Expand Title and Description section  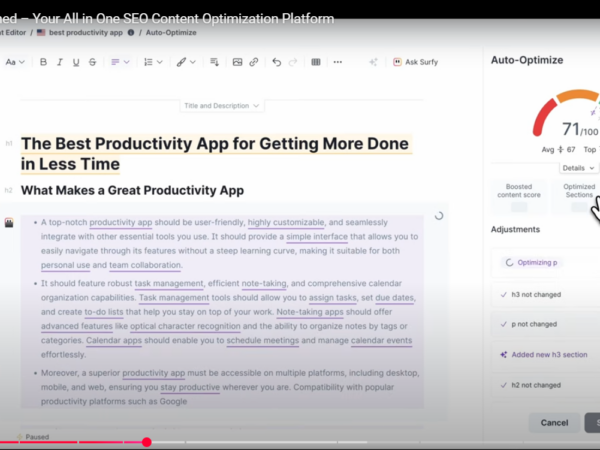(222, 106)
